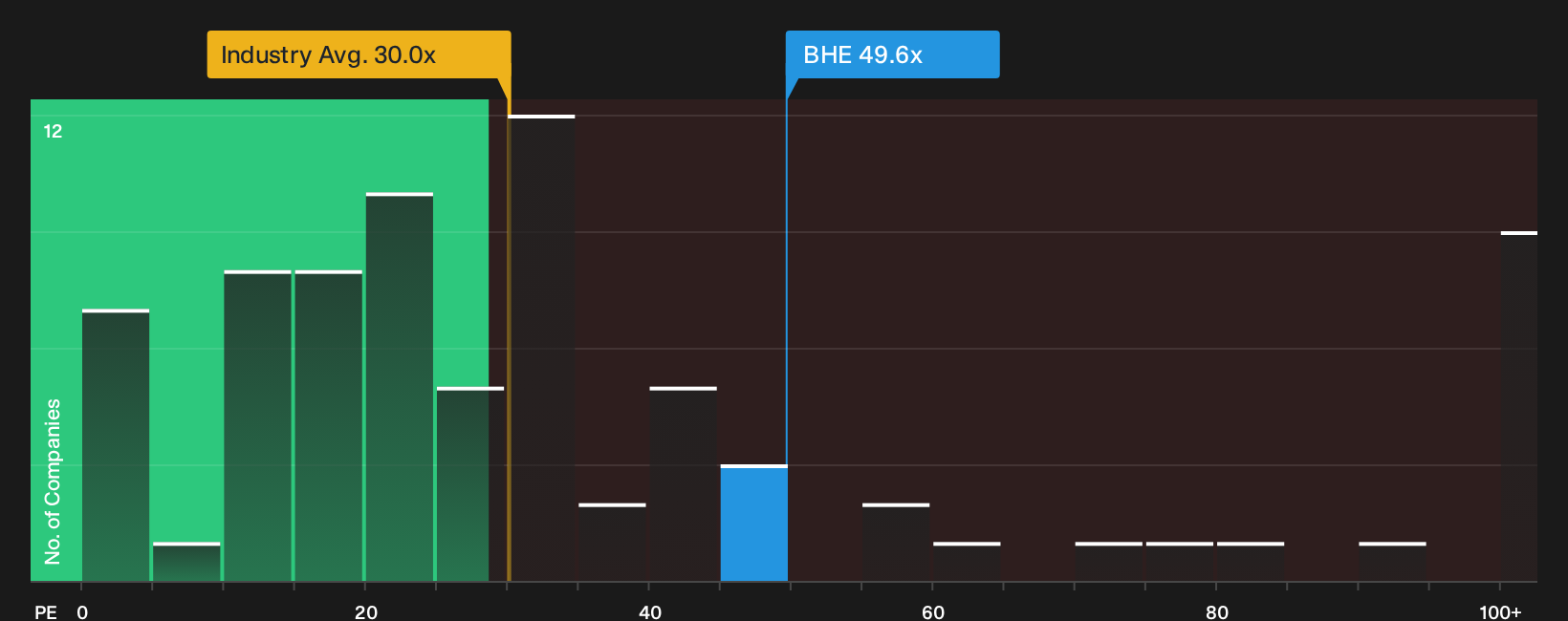This screenshot has width=1568, height=621.
Task: Click the y-axis value 12
Action: [x=53, y=131]
